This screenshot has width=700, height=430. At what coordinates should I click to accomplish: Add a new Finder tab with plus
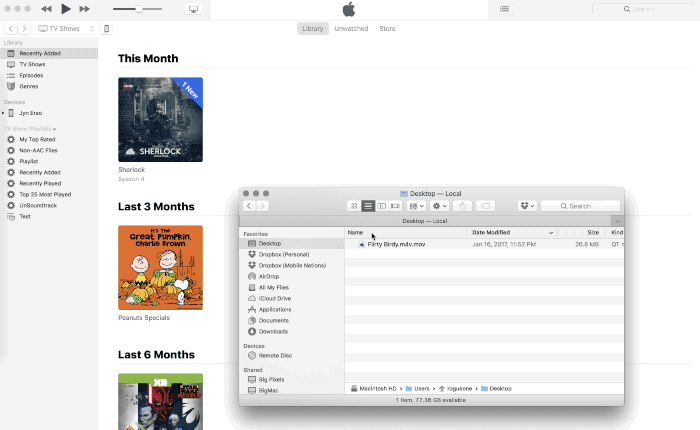[617, 221]
